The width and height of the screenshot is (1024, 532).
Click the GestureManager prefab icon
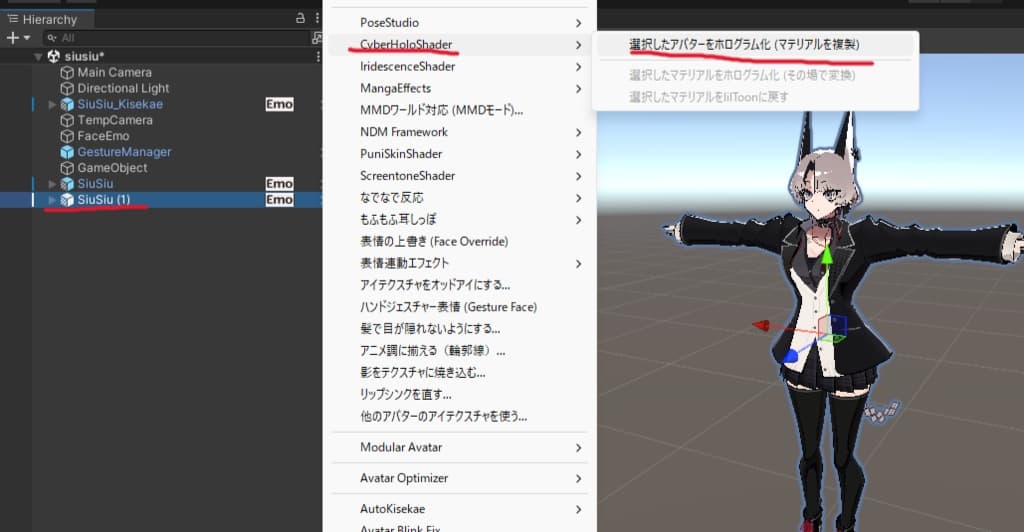coord(67,152)
